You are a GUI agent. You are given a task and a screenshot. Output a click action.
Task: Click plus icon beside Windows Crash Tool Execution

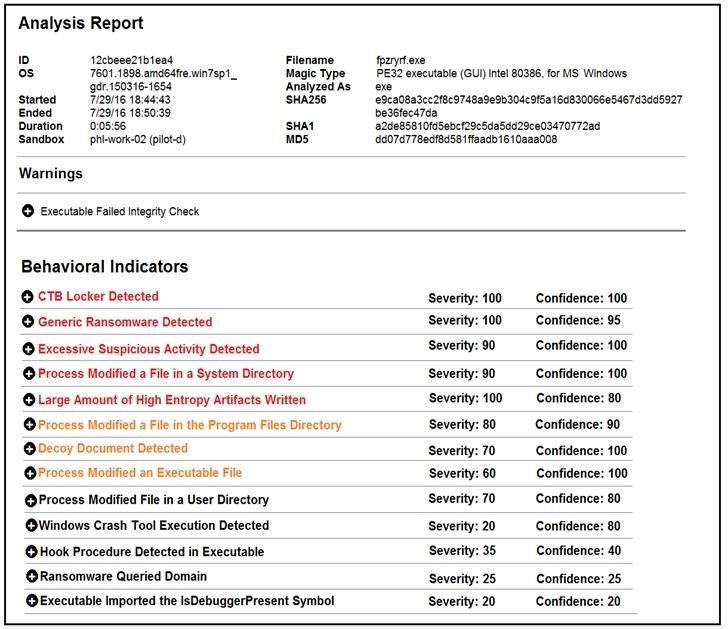(31, 526)
